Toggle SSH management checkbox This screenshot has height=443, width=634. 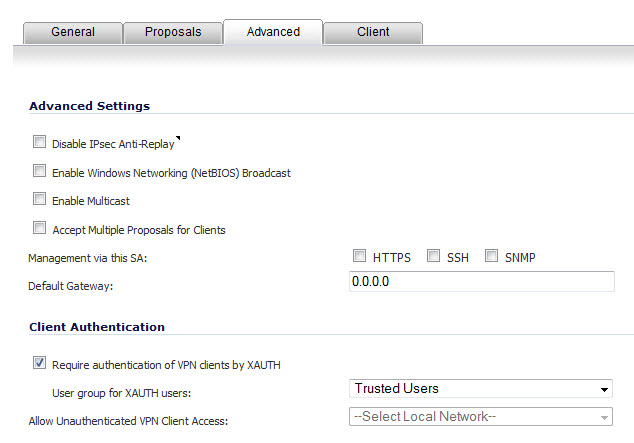coord(433,255)
